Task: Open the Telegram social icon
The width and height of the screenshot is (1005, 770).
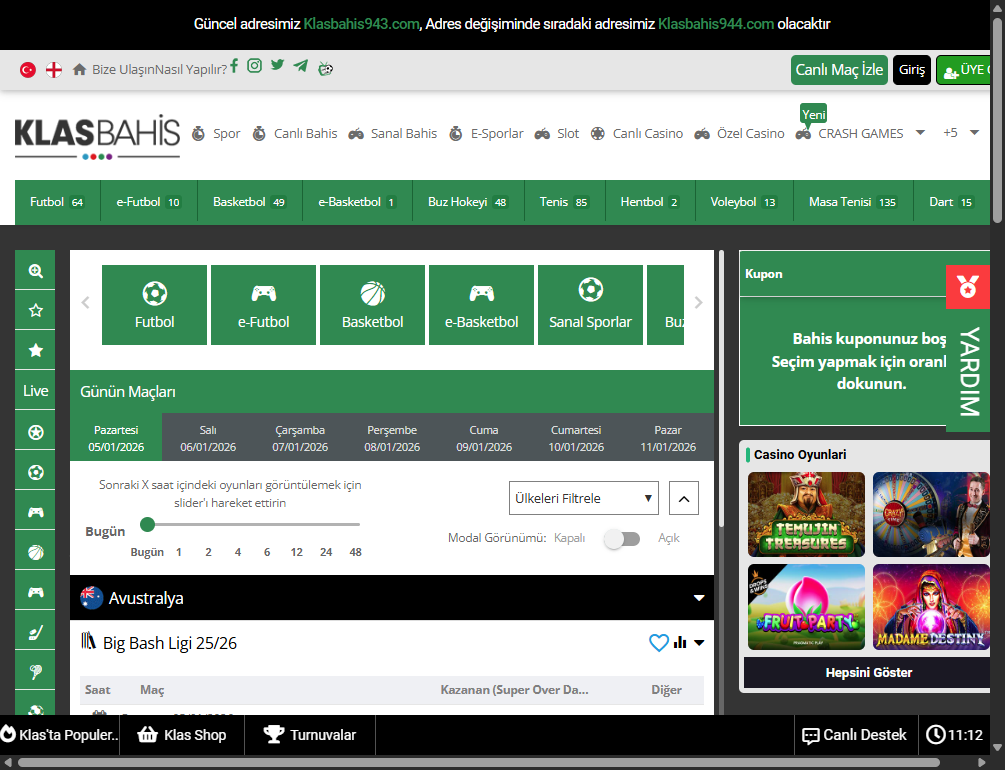Action: tap(301, 65)
